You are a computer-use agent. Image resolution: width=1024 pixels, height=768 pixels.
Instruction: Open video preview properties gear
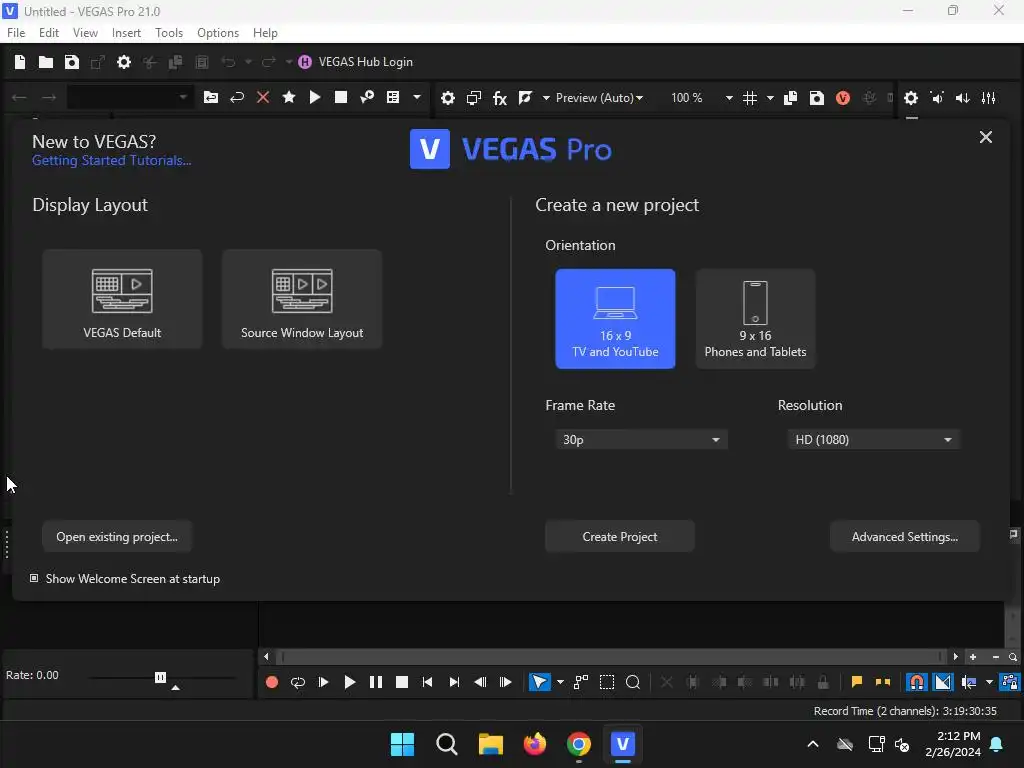[447, 98]
